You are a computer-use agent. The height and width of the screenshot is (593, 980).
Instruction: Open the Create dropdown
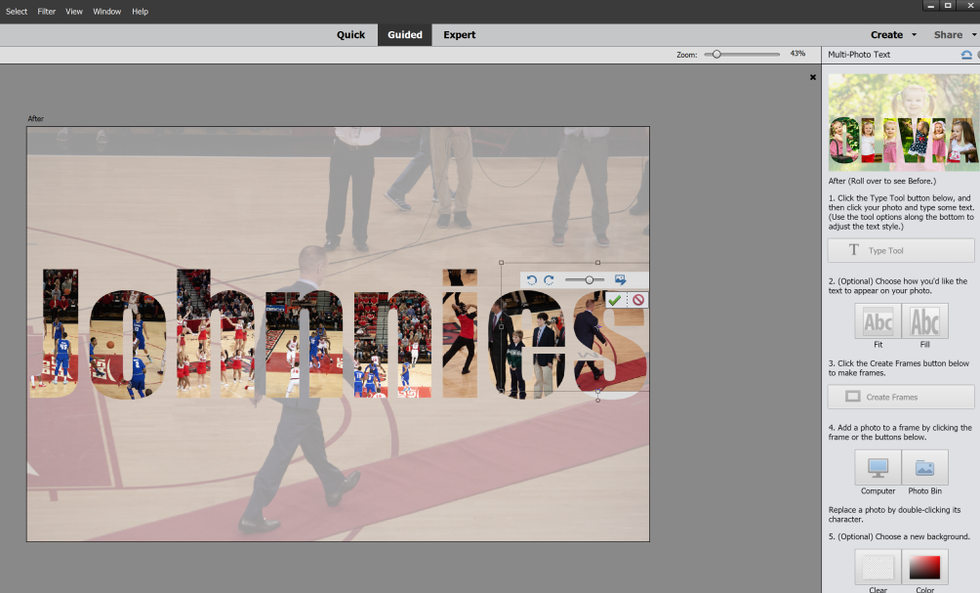[893, 35]
